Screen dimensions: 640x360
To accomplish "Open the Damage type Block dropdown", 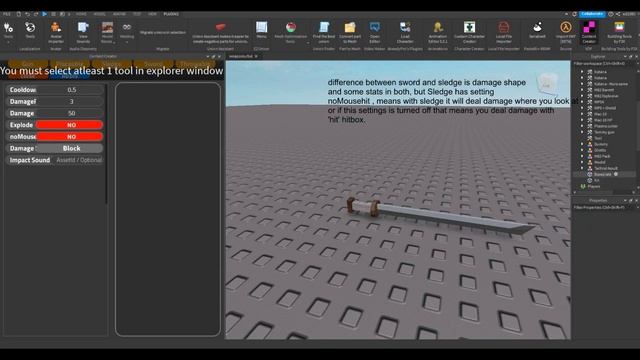I will tap(69, 149).
